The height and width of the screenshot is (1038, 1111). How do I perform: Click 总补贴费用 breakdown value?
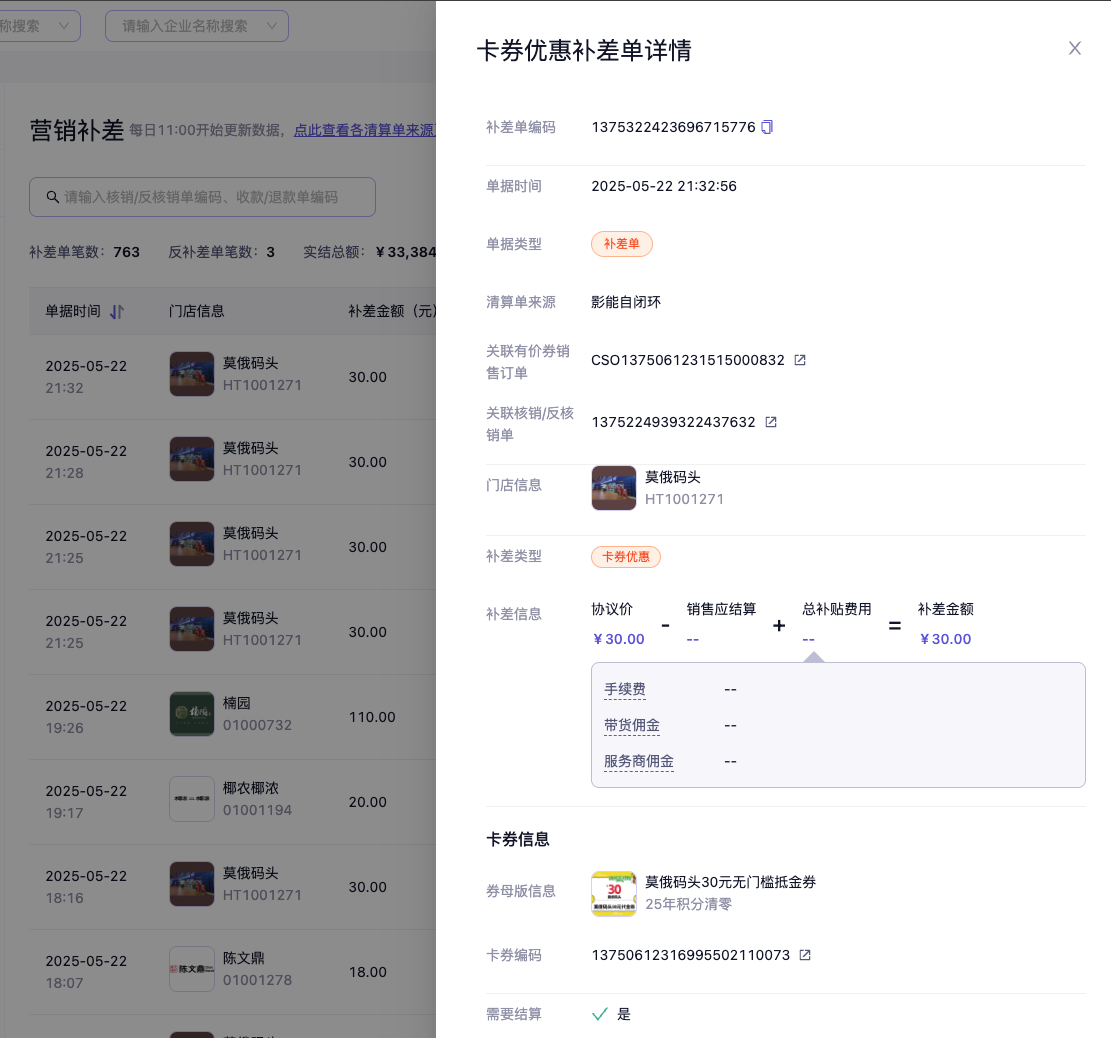coord(808,639)
